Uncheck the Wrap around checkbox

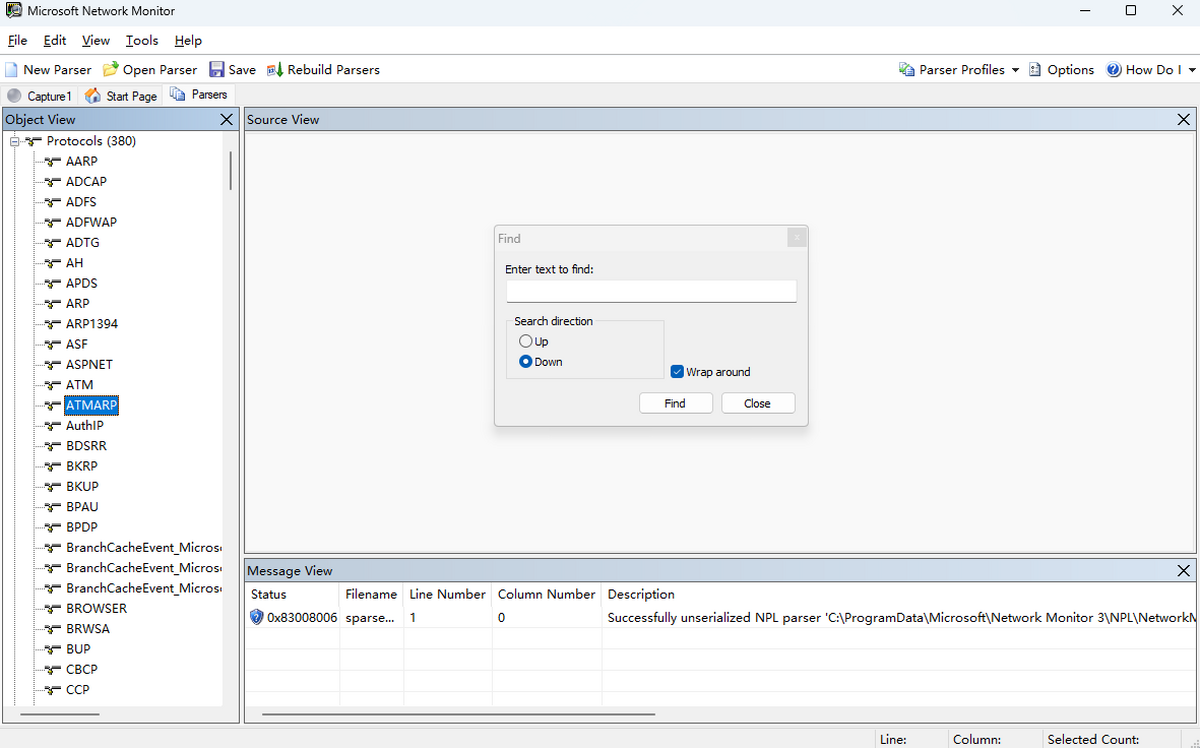677,372
